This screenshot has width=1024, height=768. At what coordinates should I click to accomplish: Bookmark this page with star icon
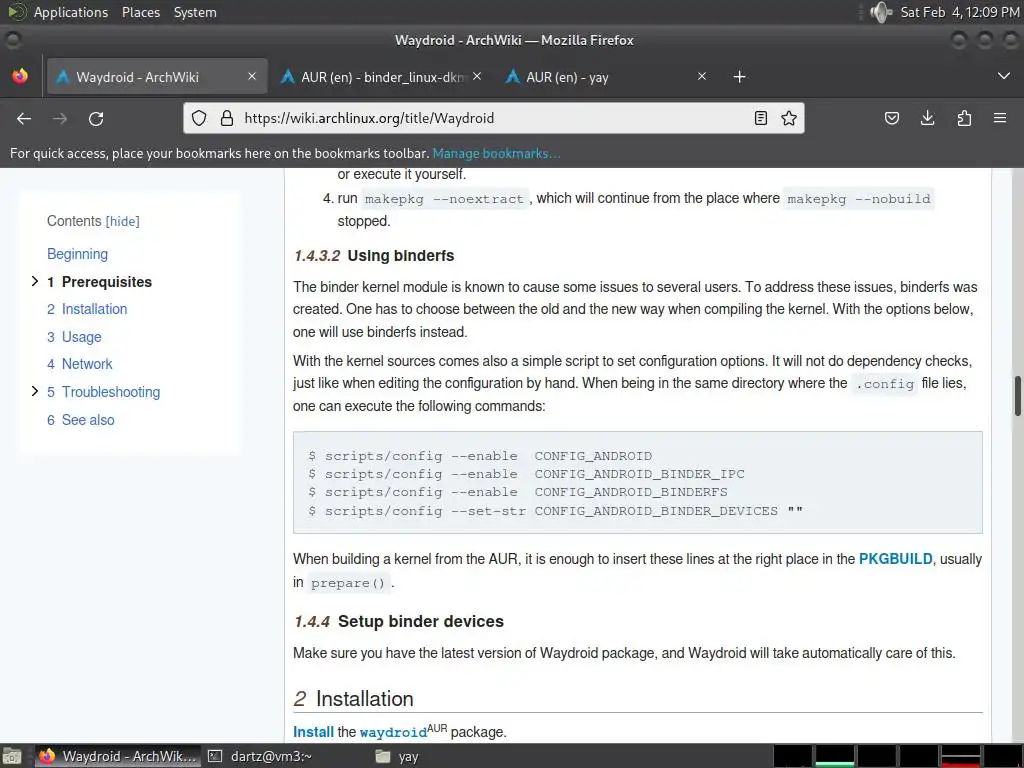point(789,118)
